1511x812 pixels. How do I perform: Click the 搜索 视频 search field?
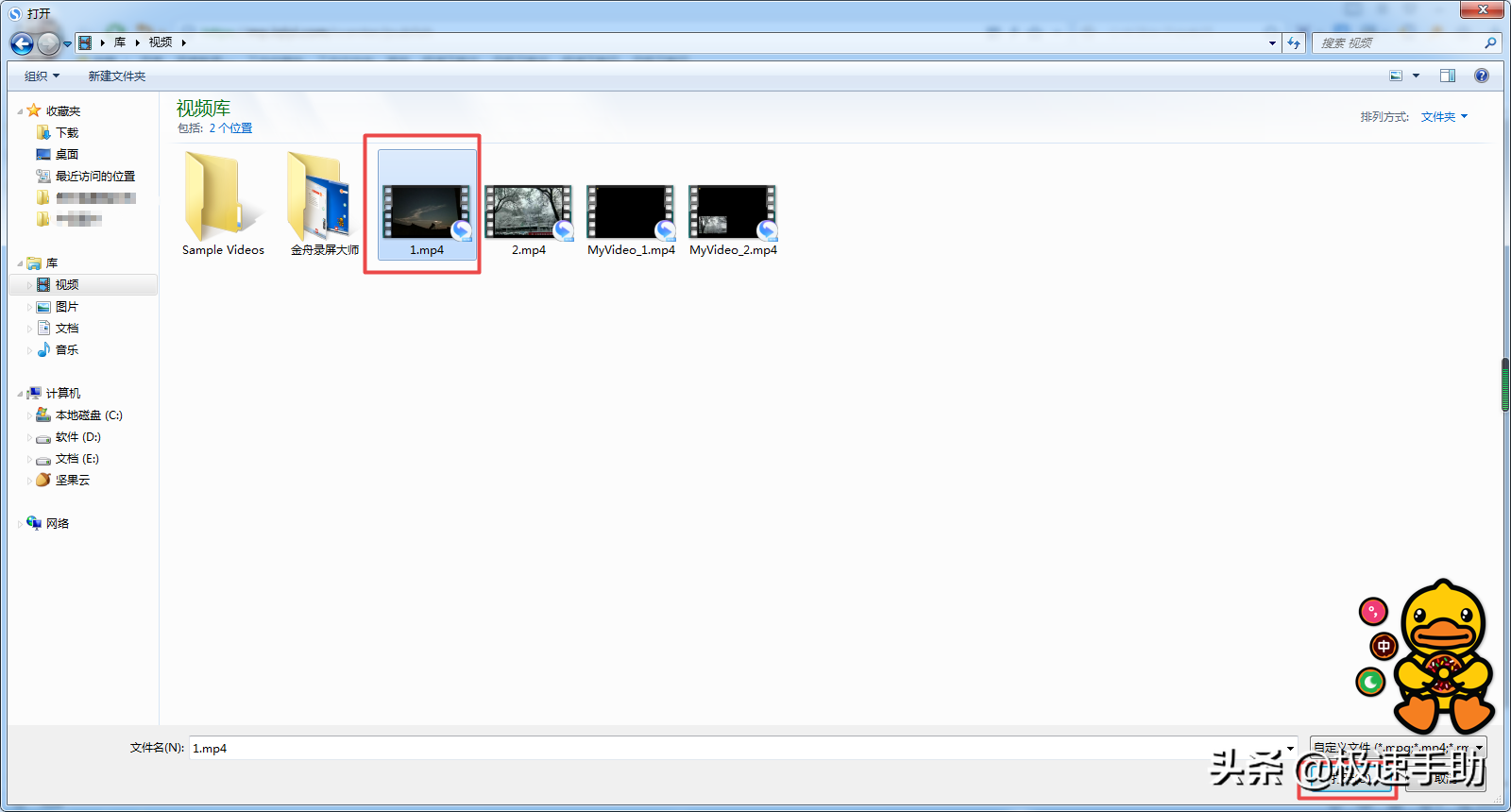point(1398,42)
